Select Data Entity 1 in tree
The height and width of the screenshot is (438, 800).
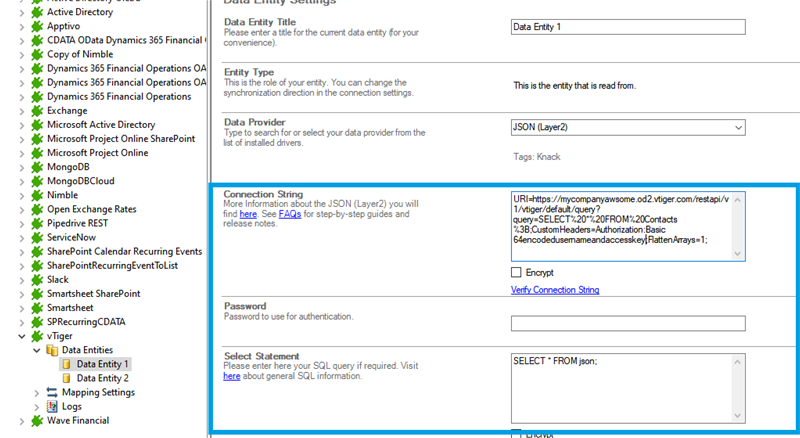click(x=103, y=364)
